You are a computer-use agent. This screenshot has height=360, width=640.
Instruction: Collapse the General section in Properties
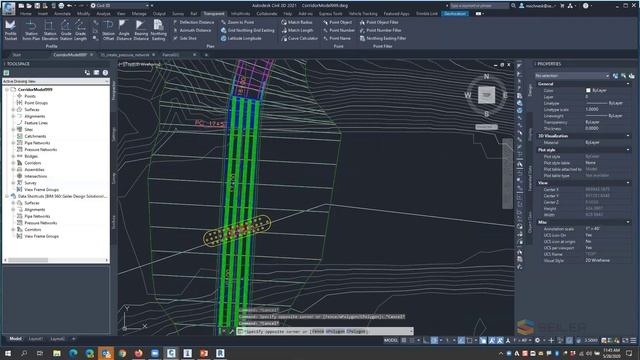[628, 84]
